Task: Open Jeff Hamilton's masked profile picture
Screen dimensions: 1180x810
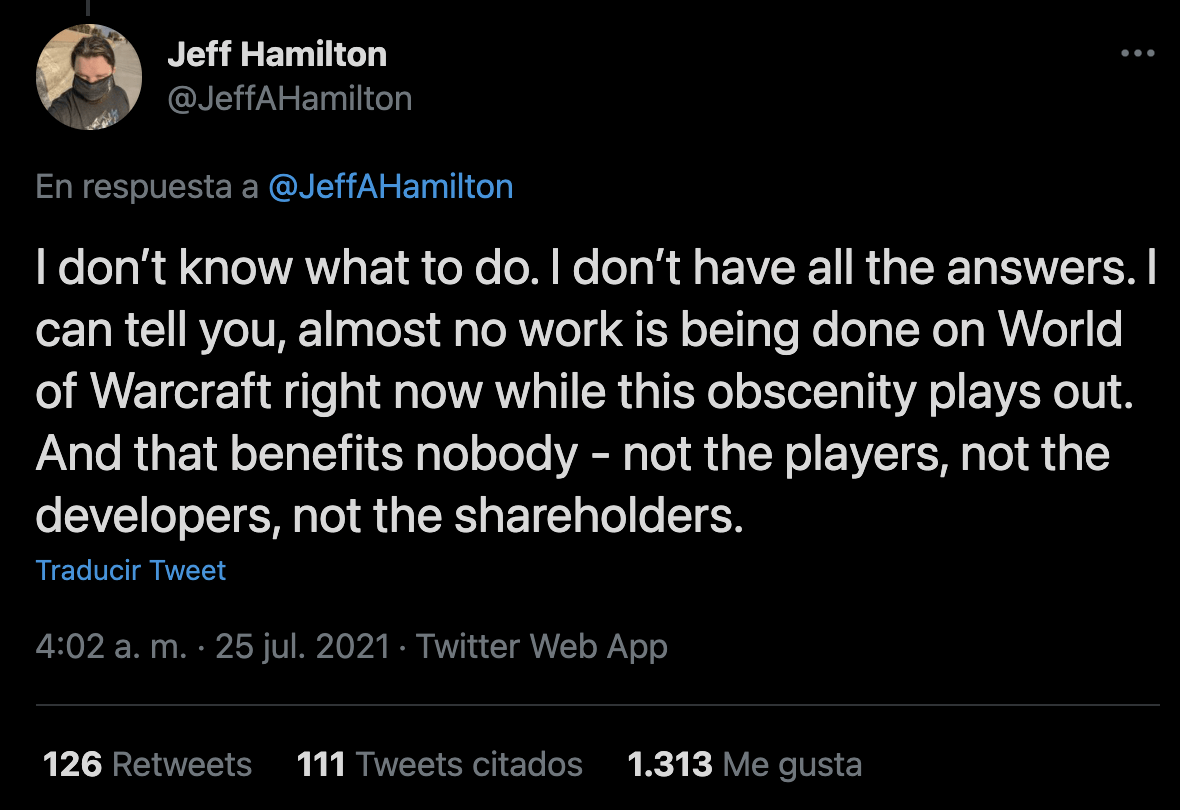Action: point(89,77)
